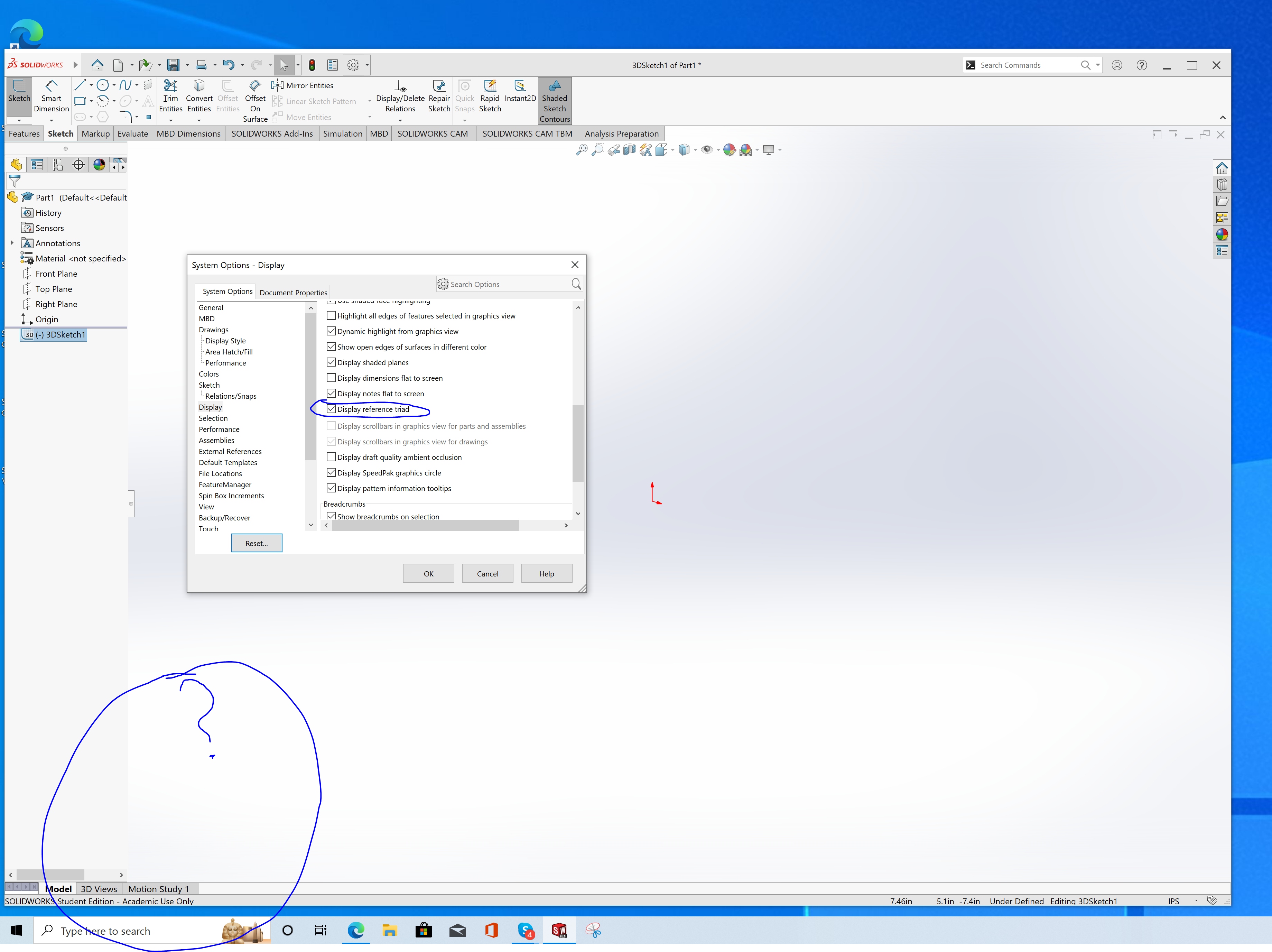Open the Appearances tab in task pane

(1222, 235)
